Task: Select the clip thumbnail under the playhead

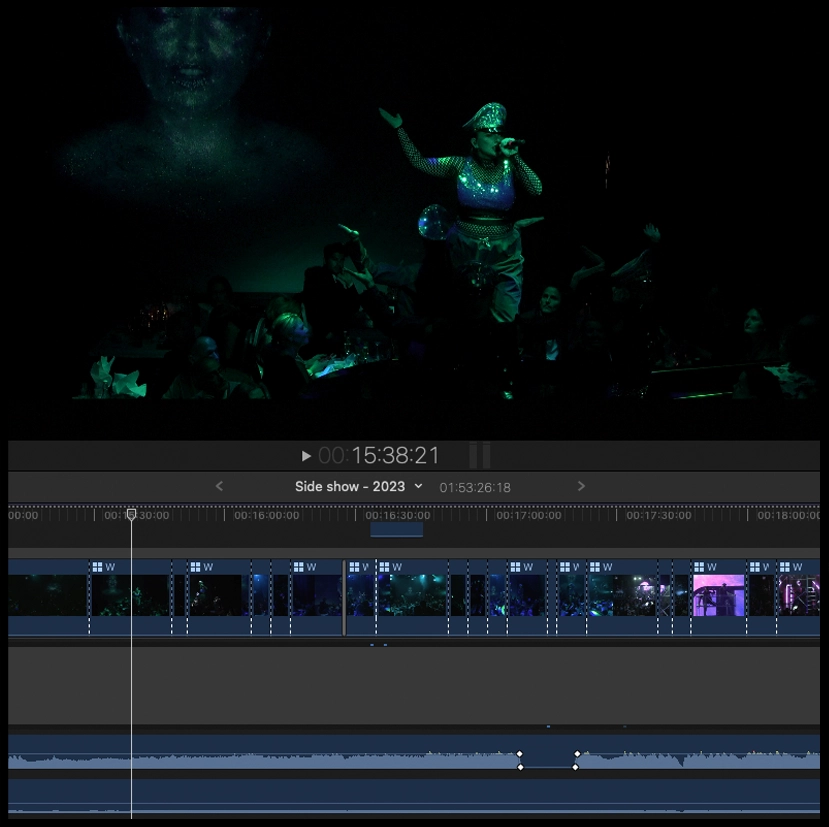Action: 130,595
